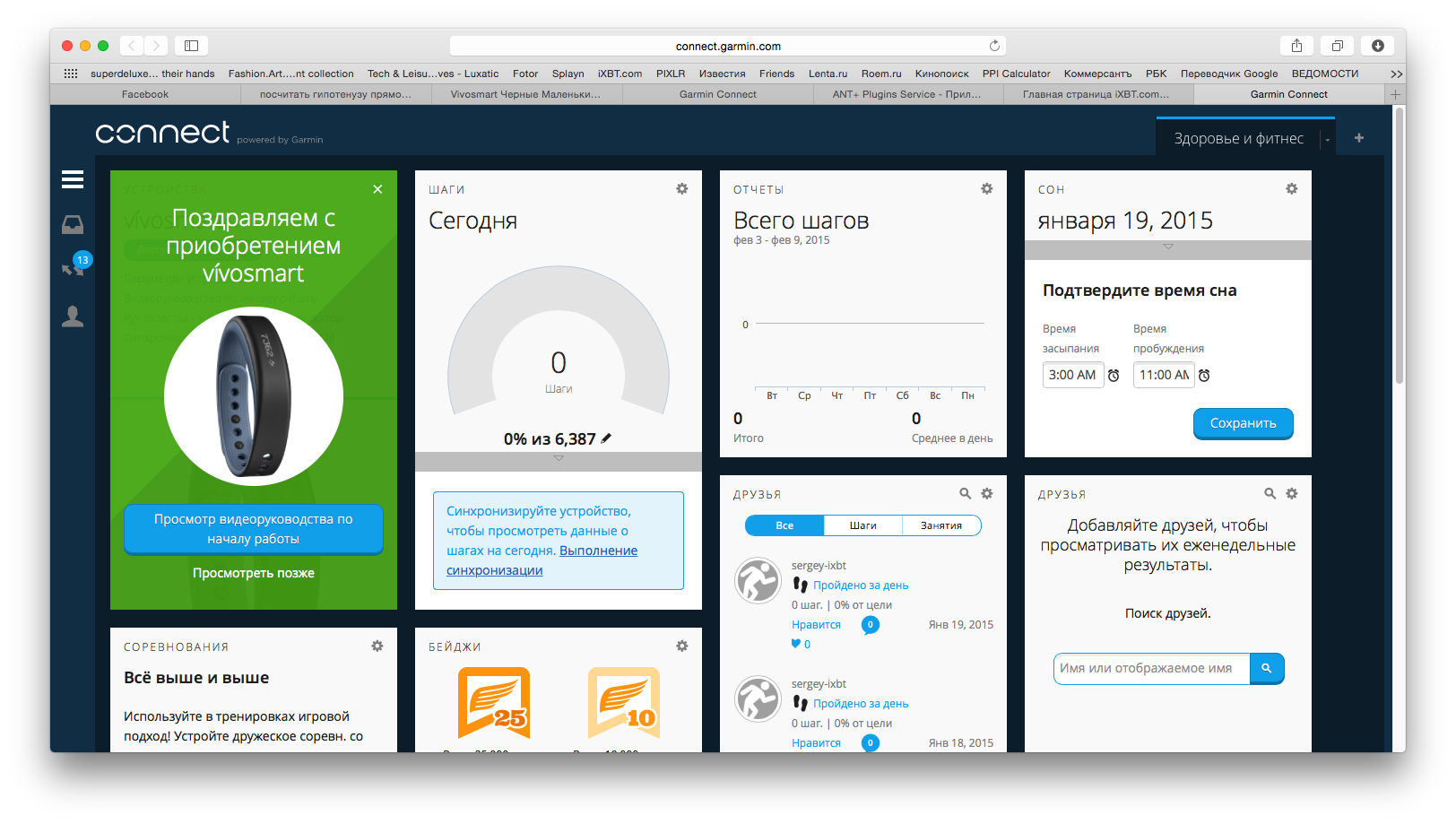
Task: Open iXBT.com bookmark
Action: 620,74
